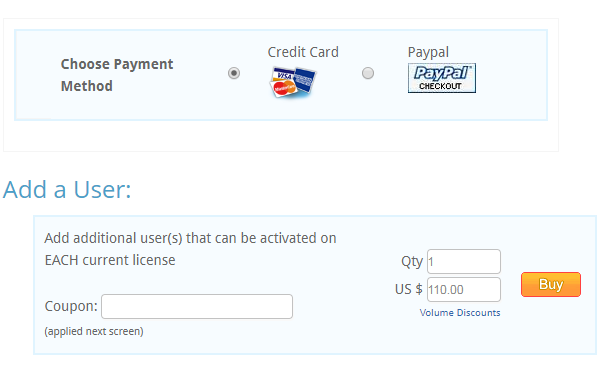Click the US $ label
611x368 pixels.
pos(408,289)
